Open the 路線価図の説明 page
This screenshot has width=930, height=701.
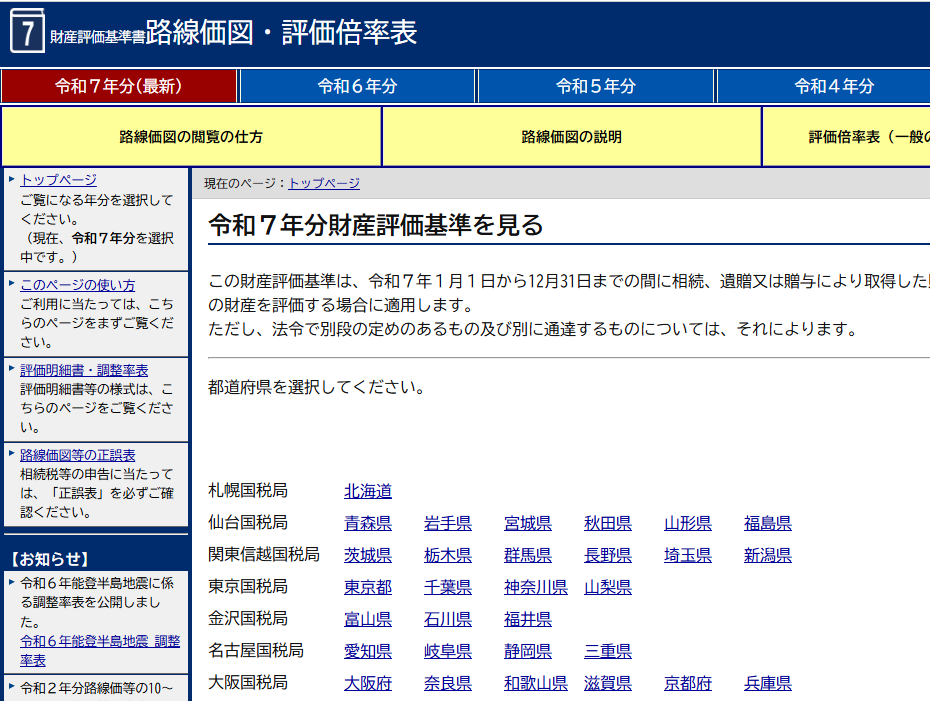tap(572, 136)
